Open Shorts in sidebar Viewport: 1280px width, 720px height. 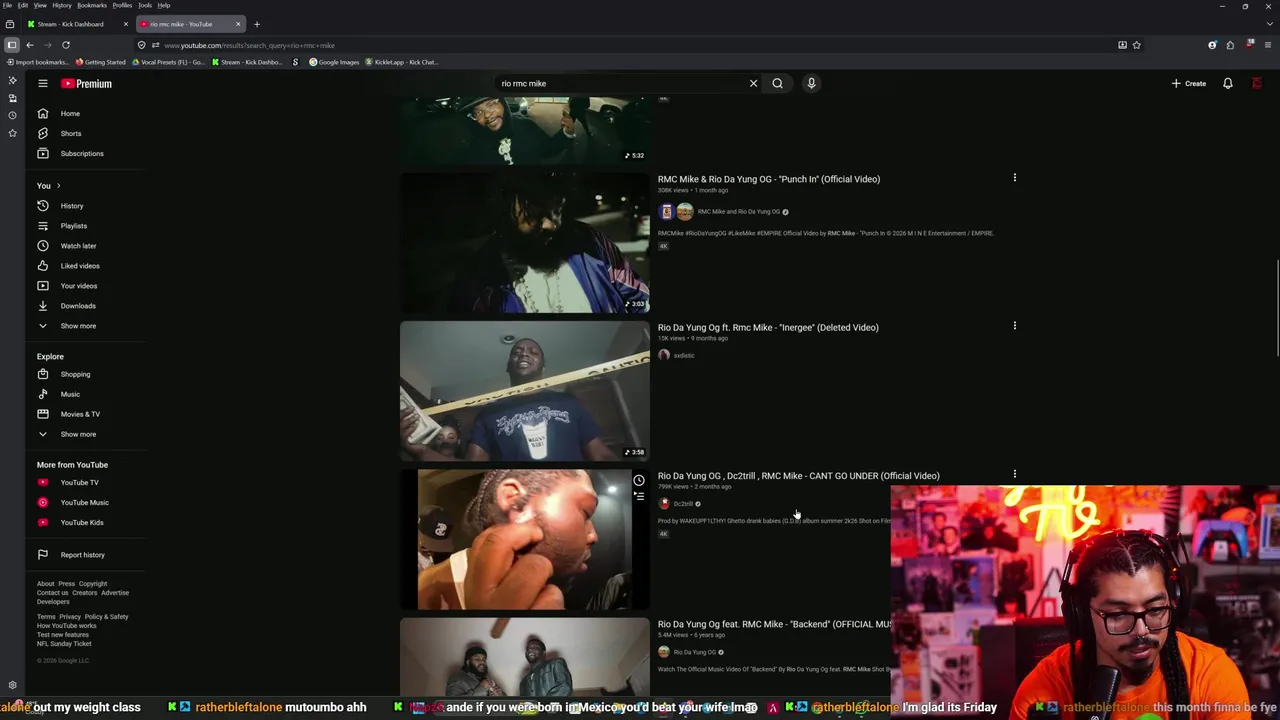[70, 133]
